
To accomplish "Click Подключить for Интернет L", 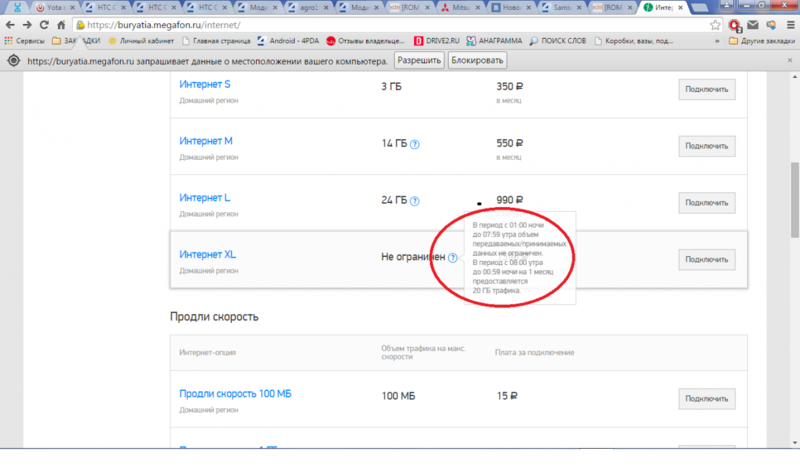I will [707, 203].
